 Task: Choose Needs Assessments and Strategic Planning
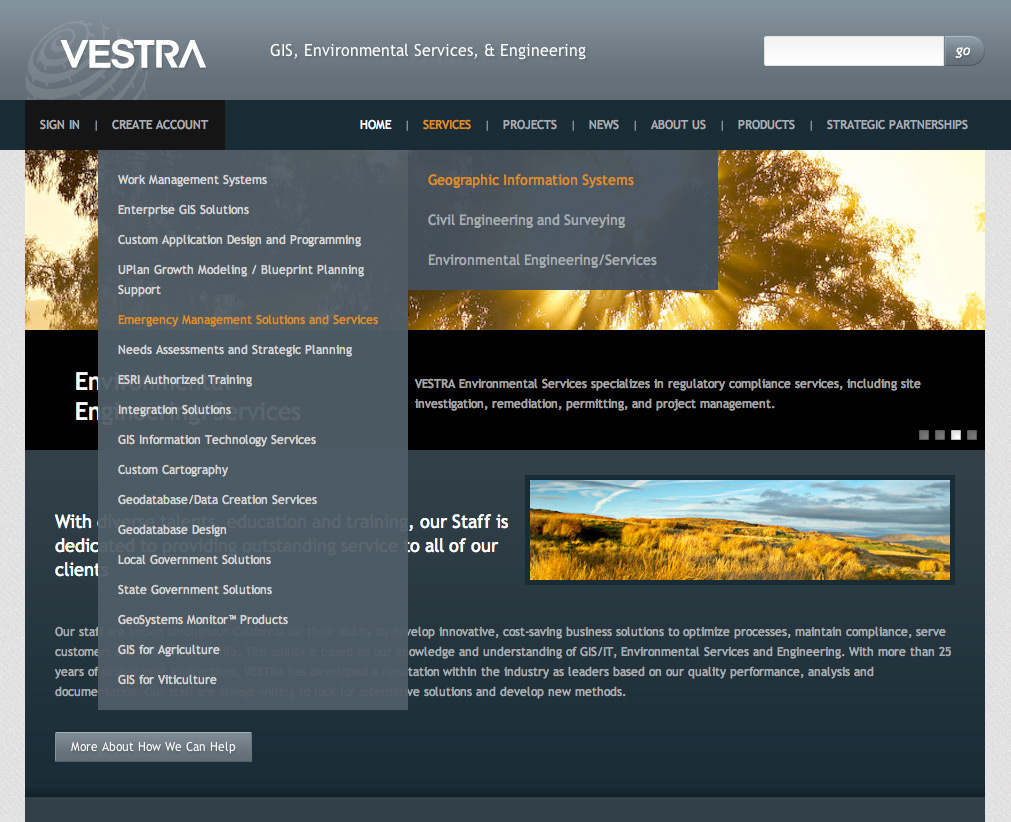tap(235, 350)
